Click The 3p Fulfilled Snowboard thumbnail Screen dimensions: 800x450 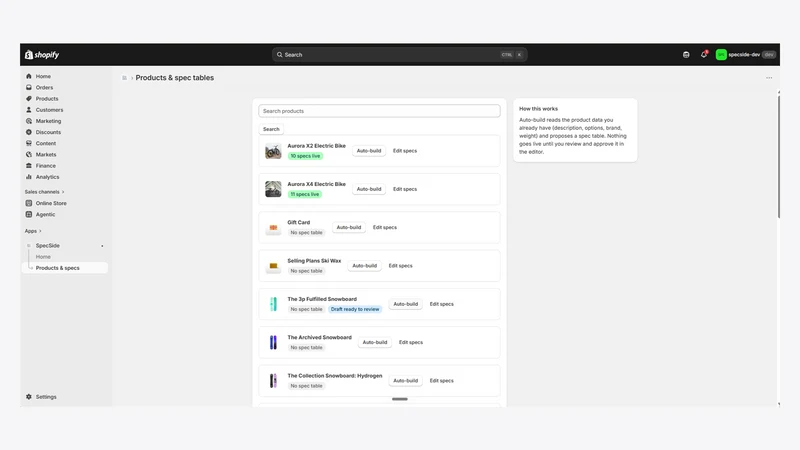coord(273,304)
